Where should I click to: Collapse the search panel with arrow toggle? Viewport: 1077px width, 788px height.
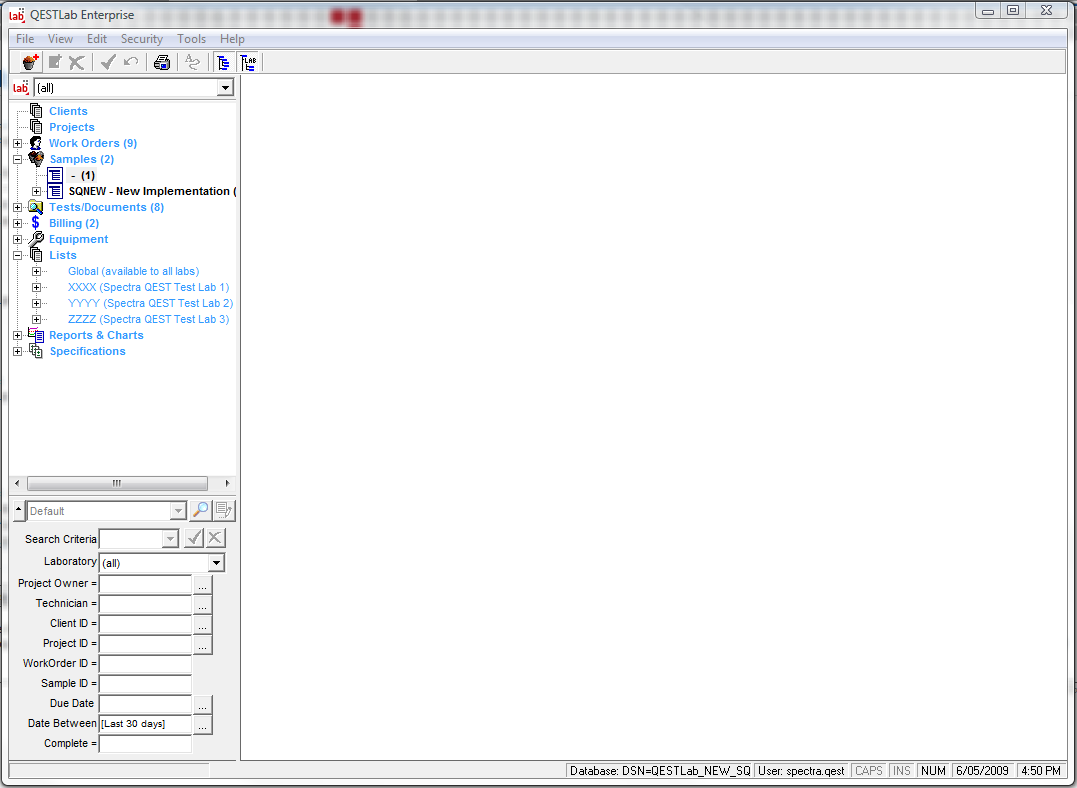[19, 511]
